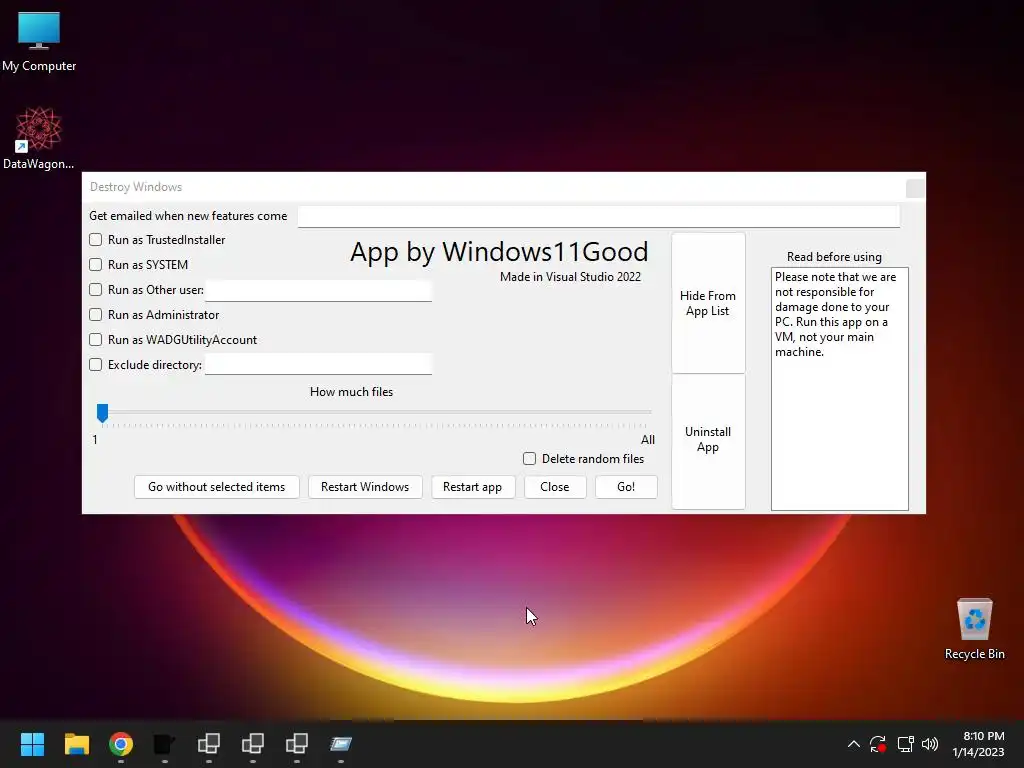
Task: Enable Run as SYSTEM checkbox
Action: point(95,264)
